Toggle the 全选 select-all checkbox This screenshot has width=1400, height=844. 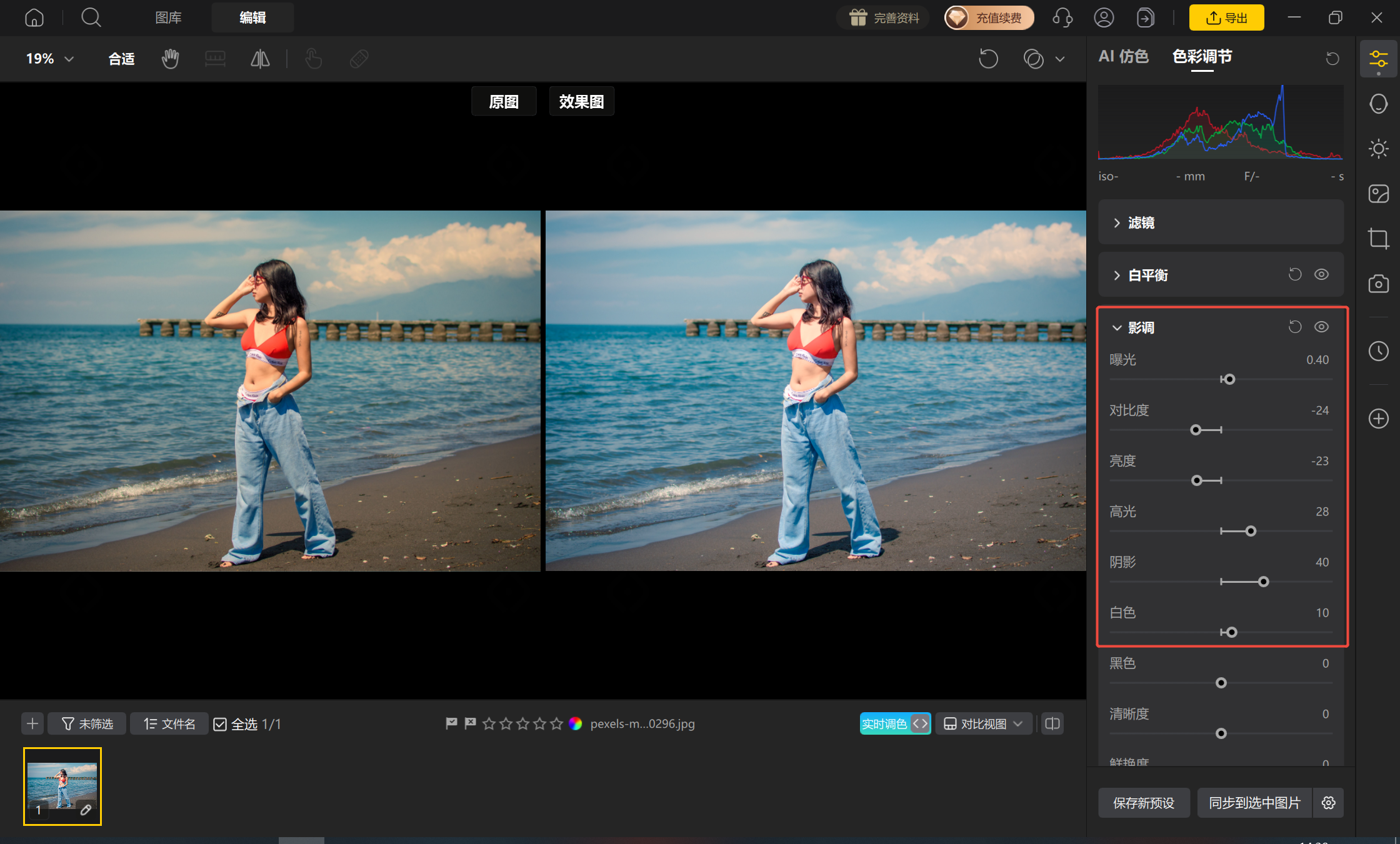220,724
